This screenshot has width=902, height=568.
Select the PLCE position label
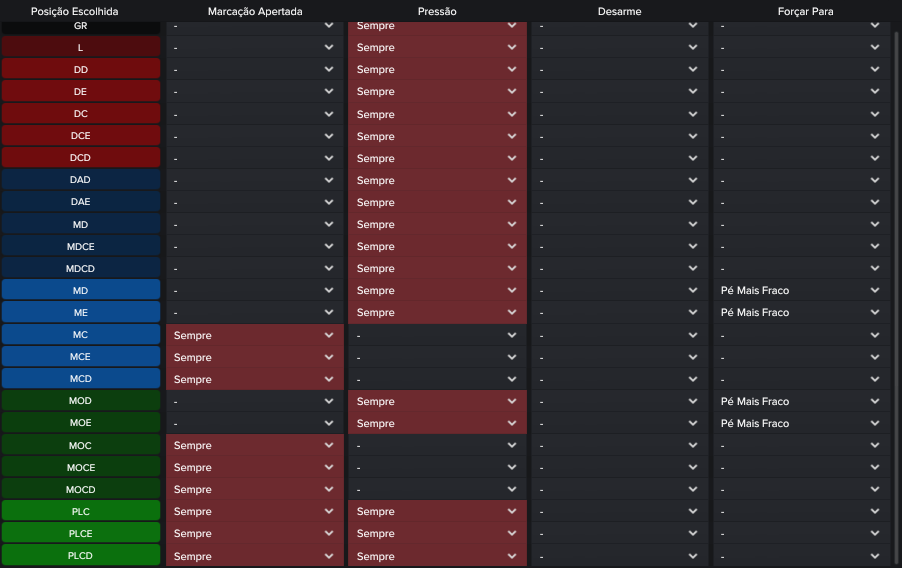tap(81, 534)
